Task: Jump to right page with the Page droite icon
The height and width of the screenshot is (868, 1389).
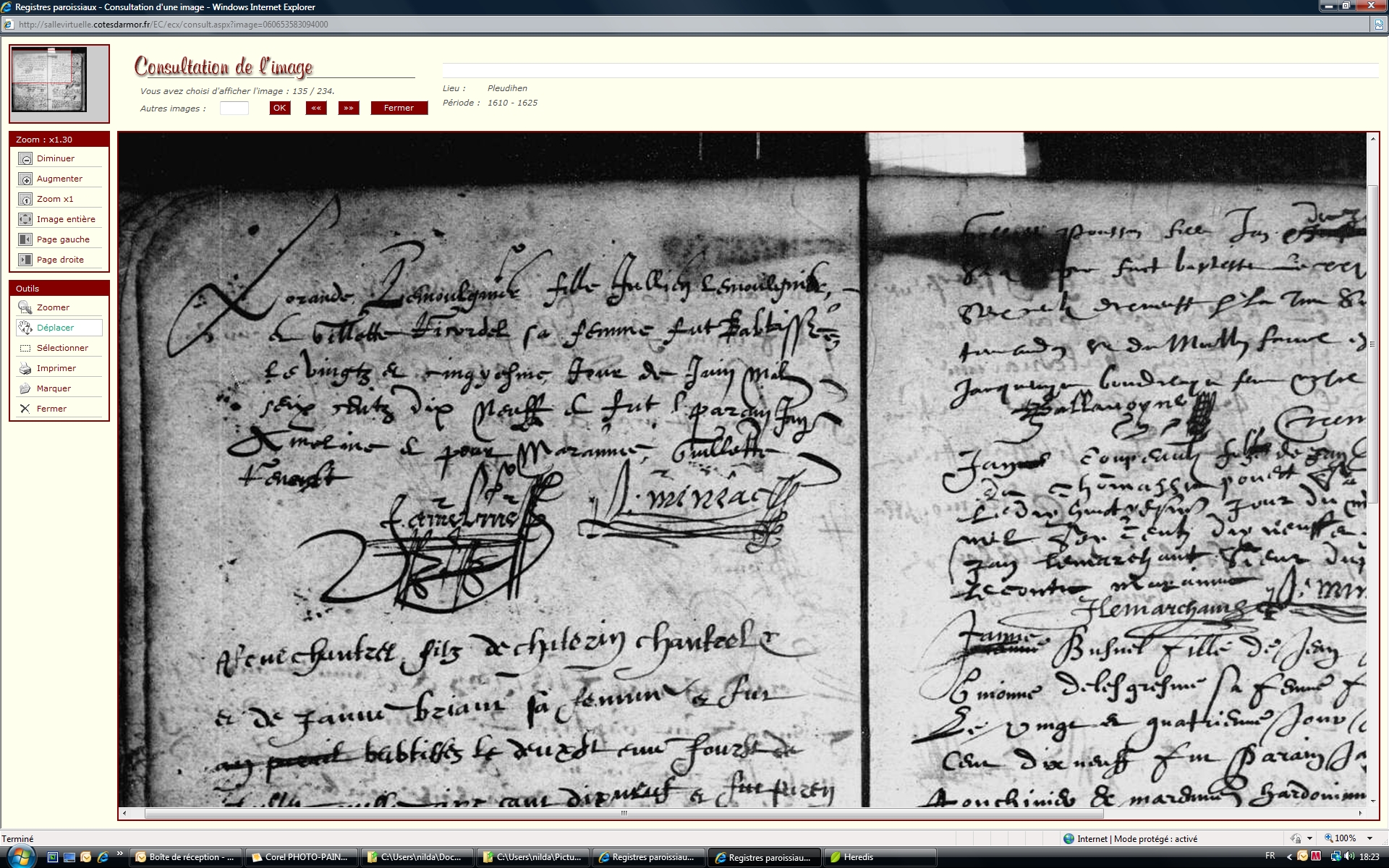Action: click(25, 260)
